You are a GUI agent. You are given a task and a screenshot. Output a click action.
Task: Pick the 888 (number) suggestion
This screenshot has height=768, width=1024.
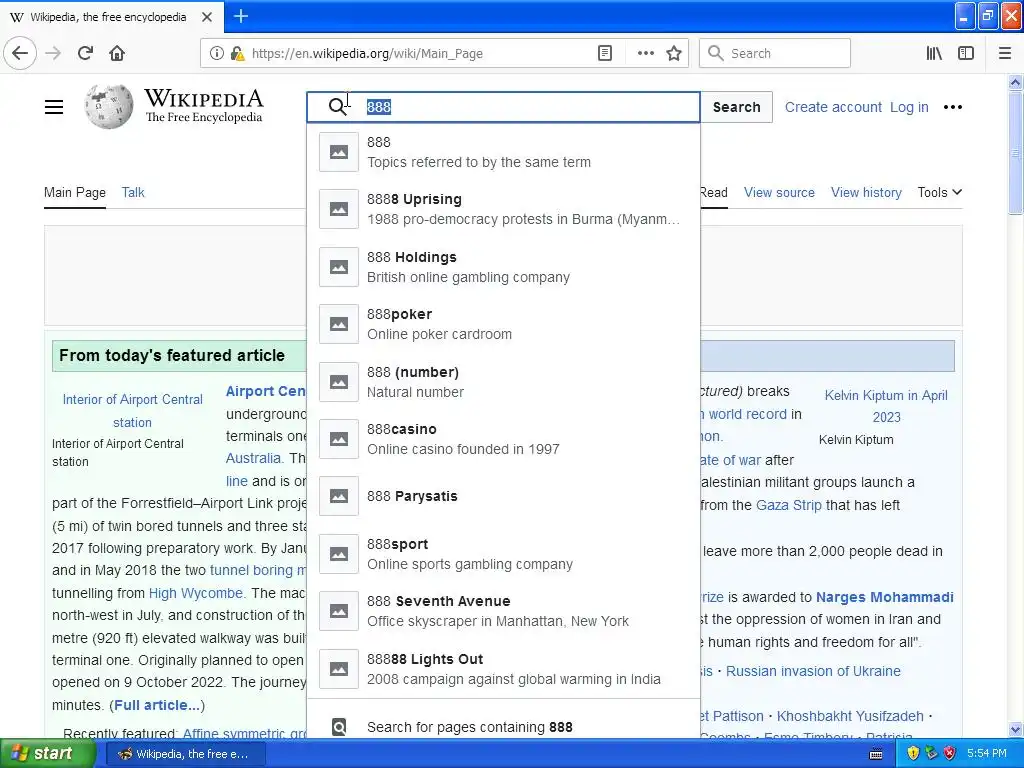click(x=504, y=381)
